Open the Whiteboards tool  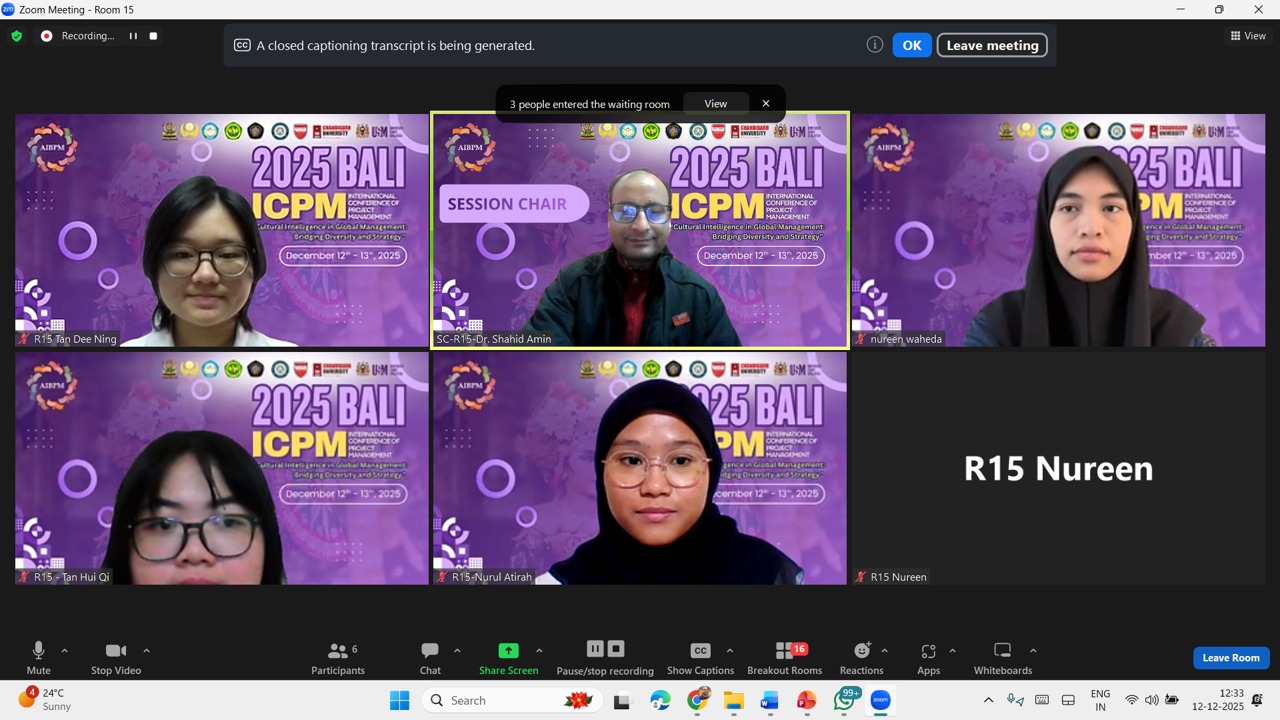[1002, 651]
